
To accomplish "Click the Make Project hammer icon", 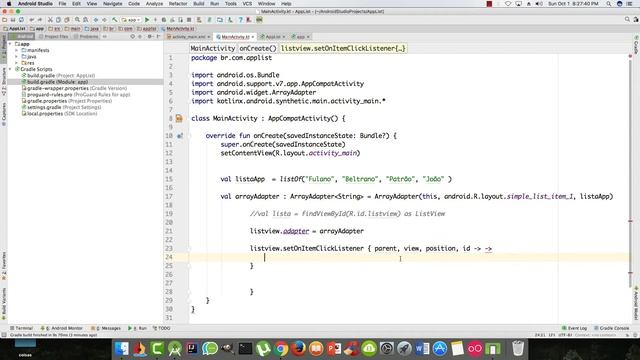I will coord(115,20).
